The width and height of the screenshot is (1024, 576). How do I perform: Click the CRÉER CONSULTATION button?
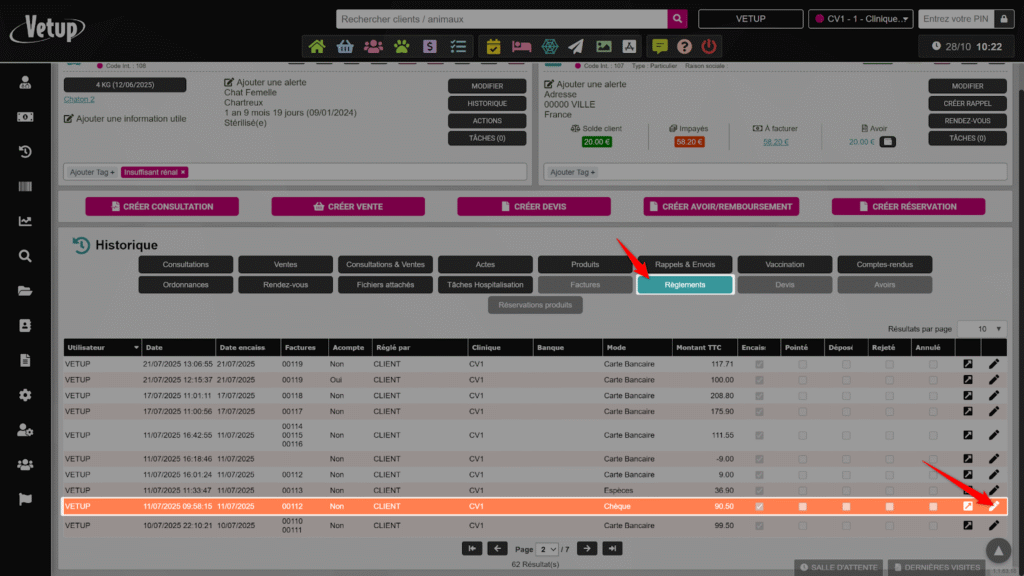[x=162, y=206]
